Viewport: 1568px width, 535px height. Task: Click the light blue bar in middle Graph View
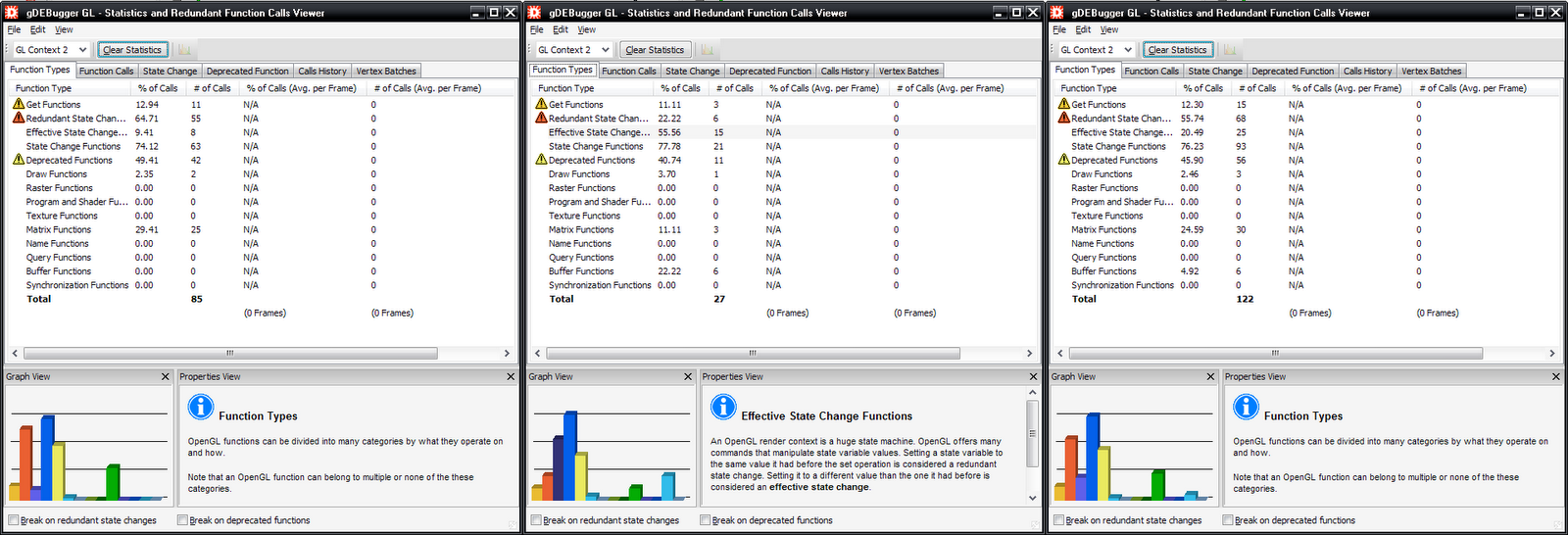tap(667, 487)
